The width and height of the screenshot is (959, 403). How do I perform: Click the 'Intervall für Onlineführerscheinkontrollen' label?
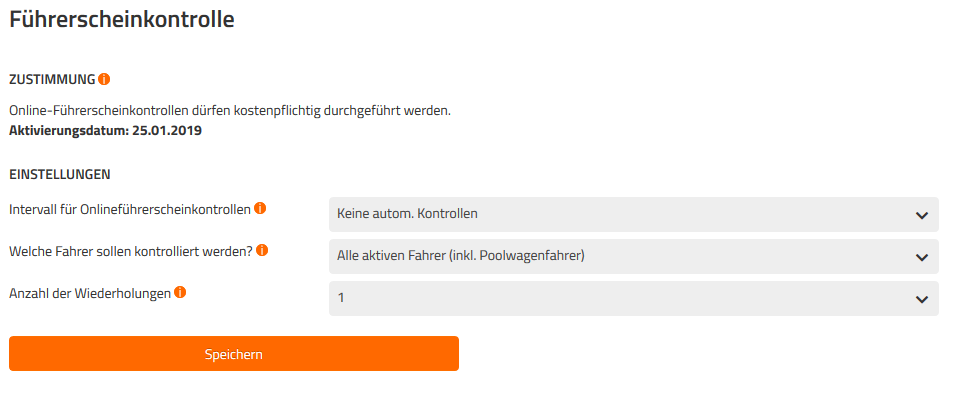click(130, 210)
